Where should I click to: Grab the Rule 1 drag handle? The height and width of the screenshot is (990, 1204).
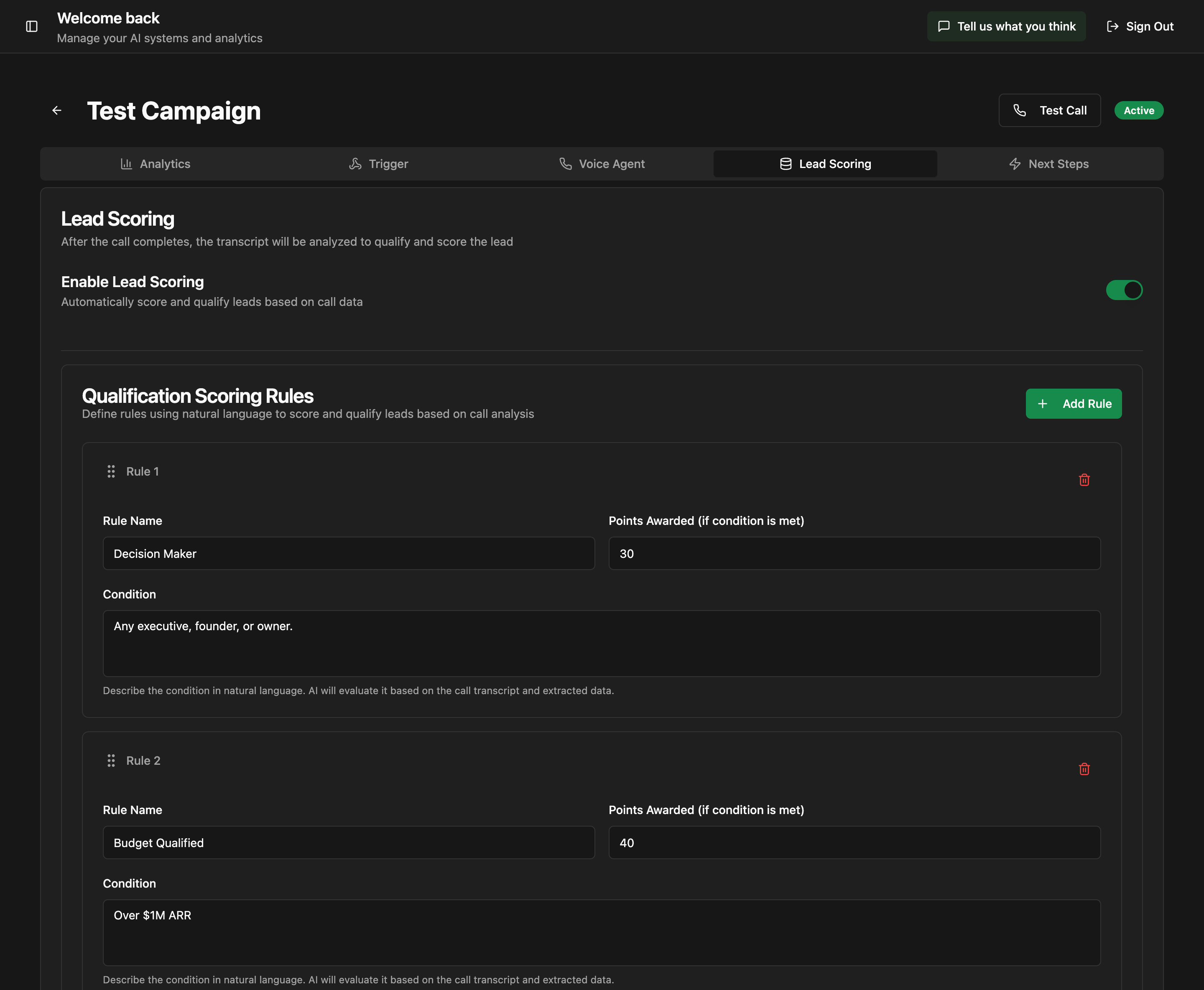tap(111, 471)
